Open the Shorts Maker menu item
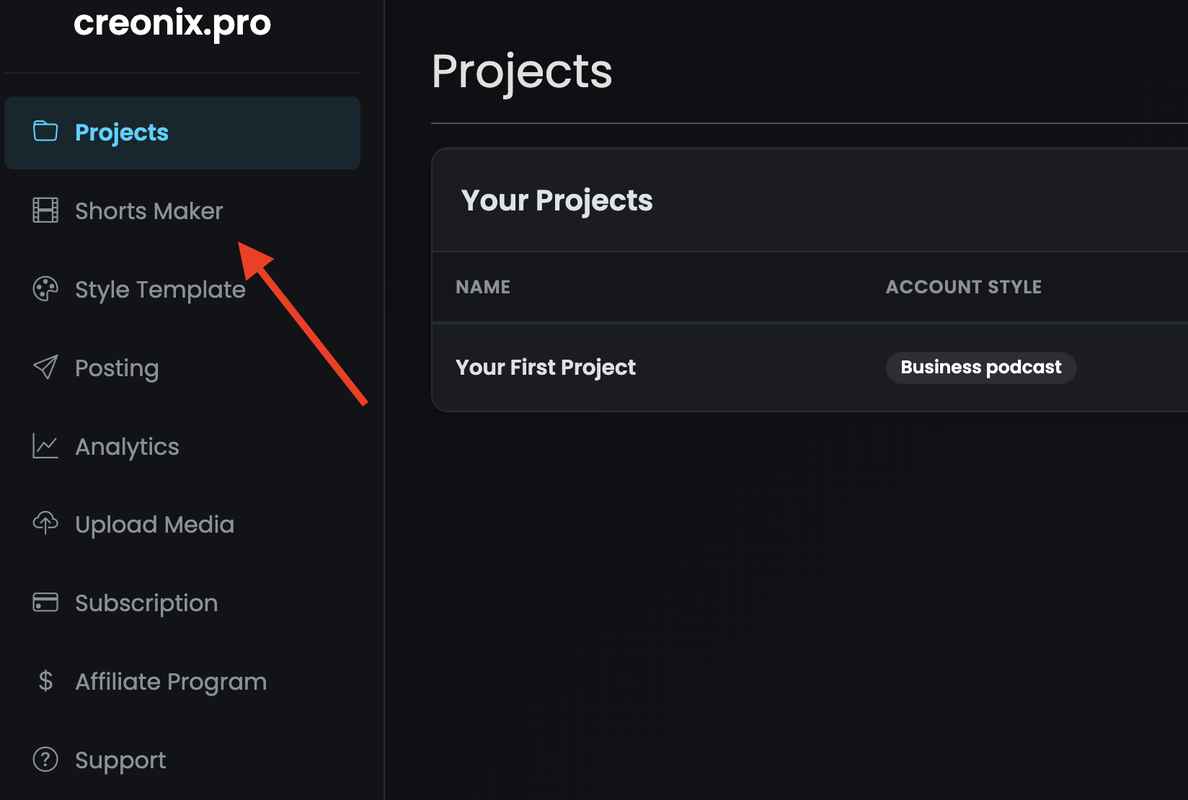This screenshot has width=1188, height=800. (x=149, y=211)
